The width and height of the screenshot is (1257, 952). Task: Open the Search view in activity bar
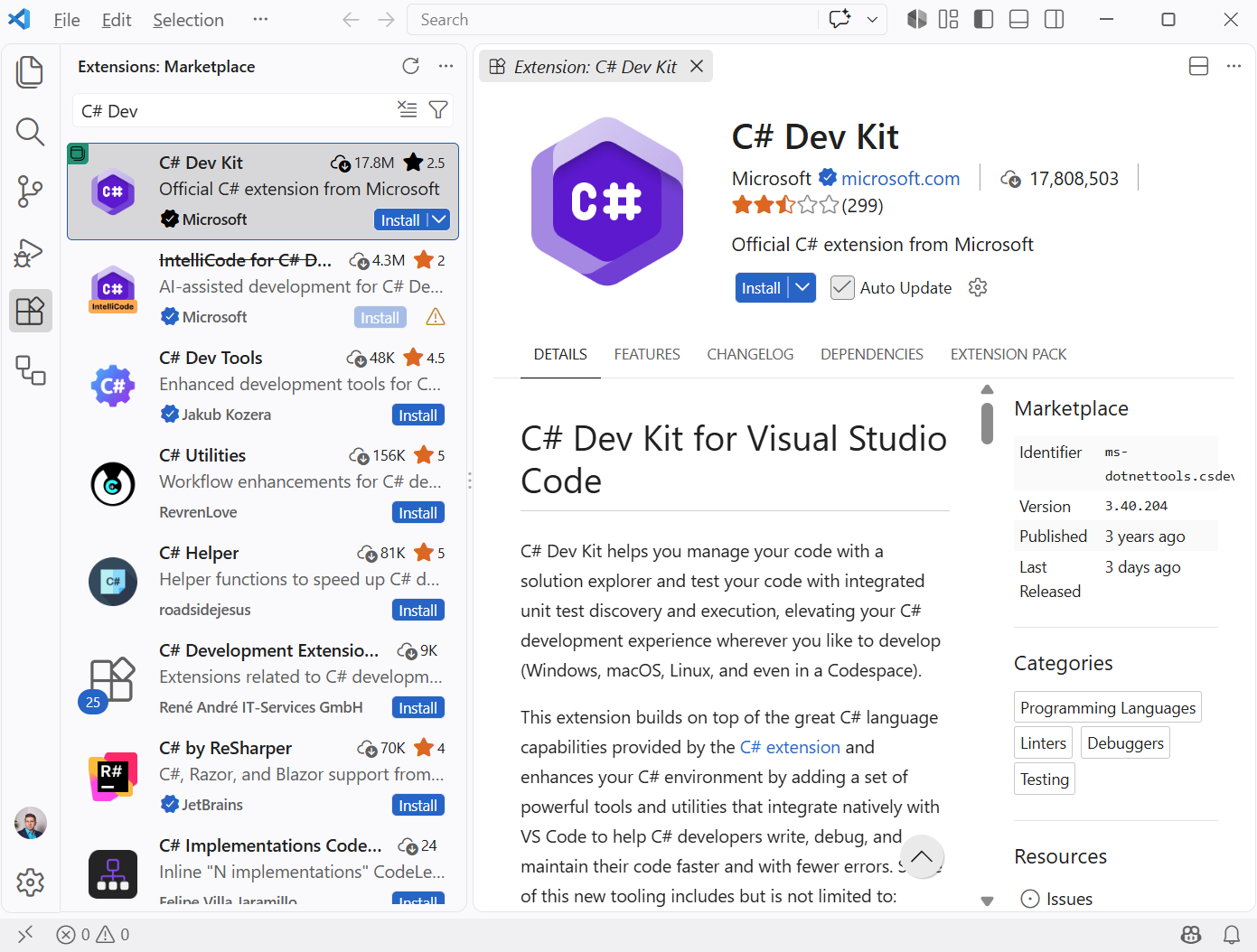(x=30, y=132)
